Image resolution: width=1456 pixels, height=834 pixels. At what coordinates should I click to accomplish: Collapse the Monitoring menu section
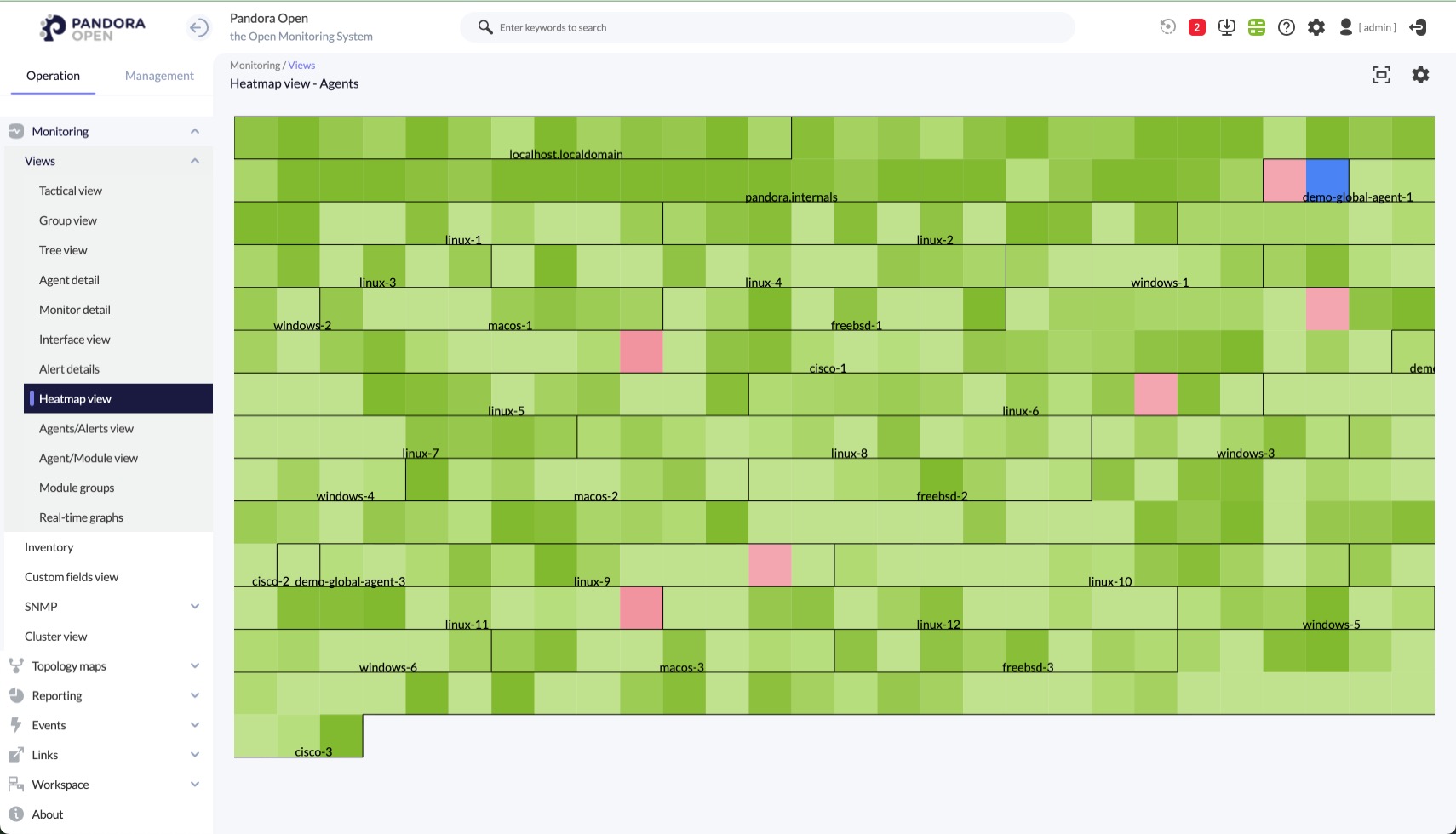(195, 131)
